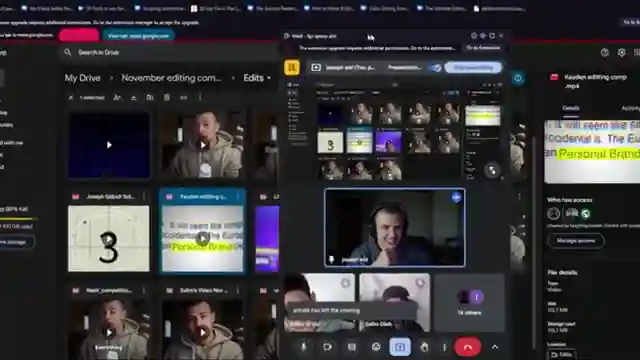
Task: Click the Share icon in Drive toolbar
Action: [117, 98]
